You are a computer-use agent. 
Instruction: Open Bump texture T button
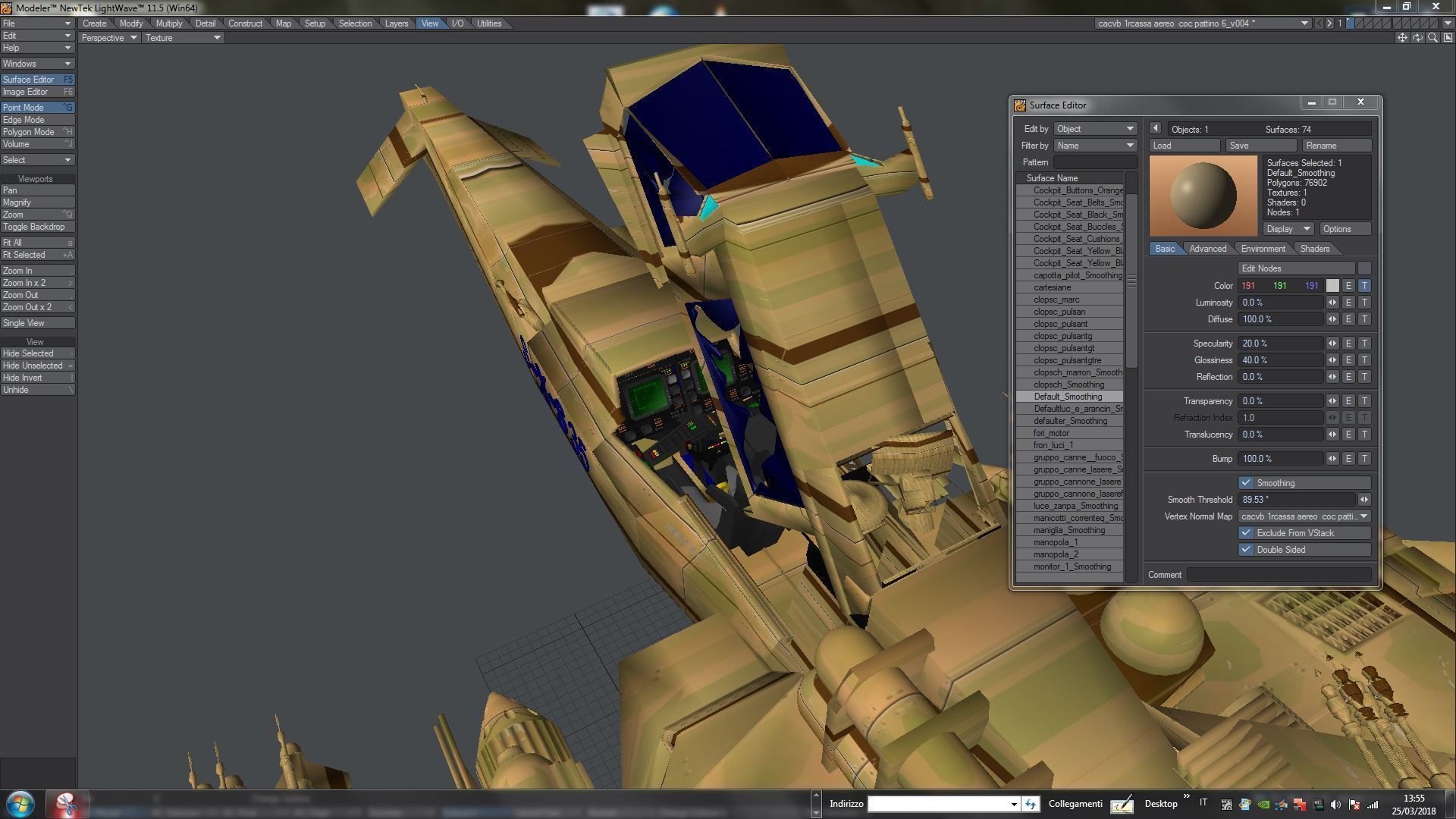pos(1364,459)
